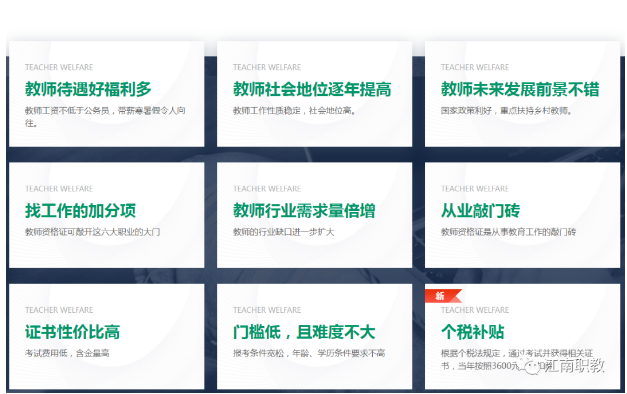Click text 教师资格证可敲开这六大职业的大门
This screenshot has height=394, width=627.
[x=92, y=232]
